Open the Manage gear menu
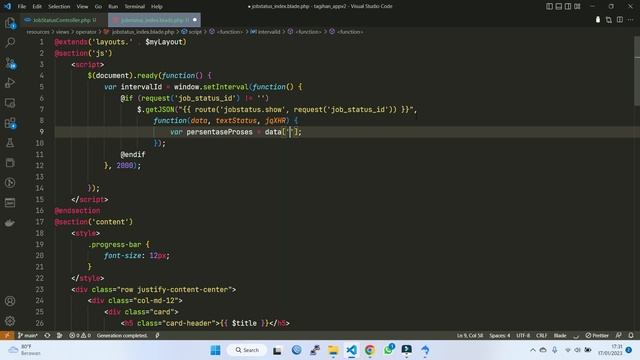 tap(10, 321)
